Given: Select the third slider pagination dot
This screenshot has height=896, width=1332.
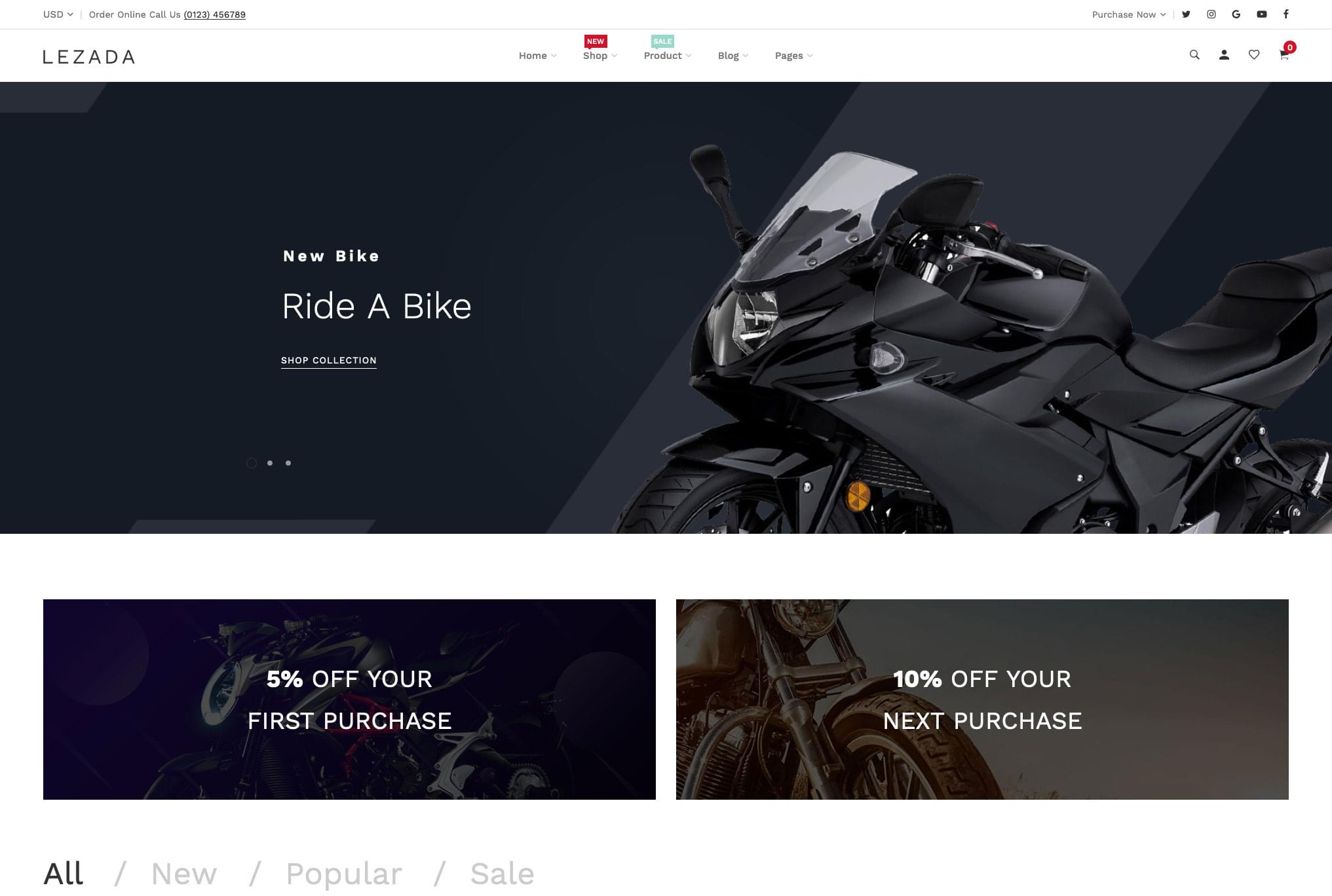Looking at the screenshot, I should (288, 463).
